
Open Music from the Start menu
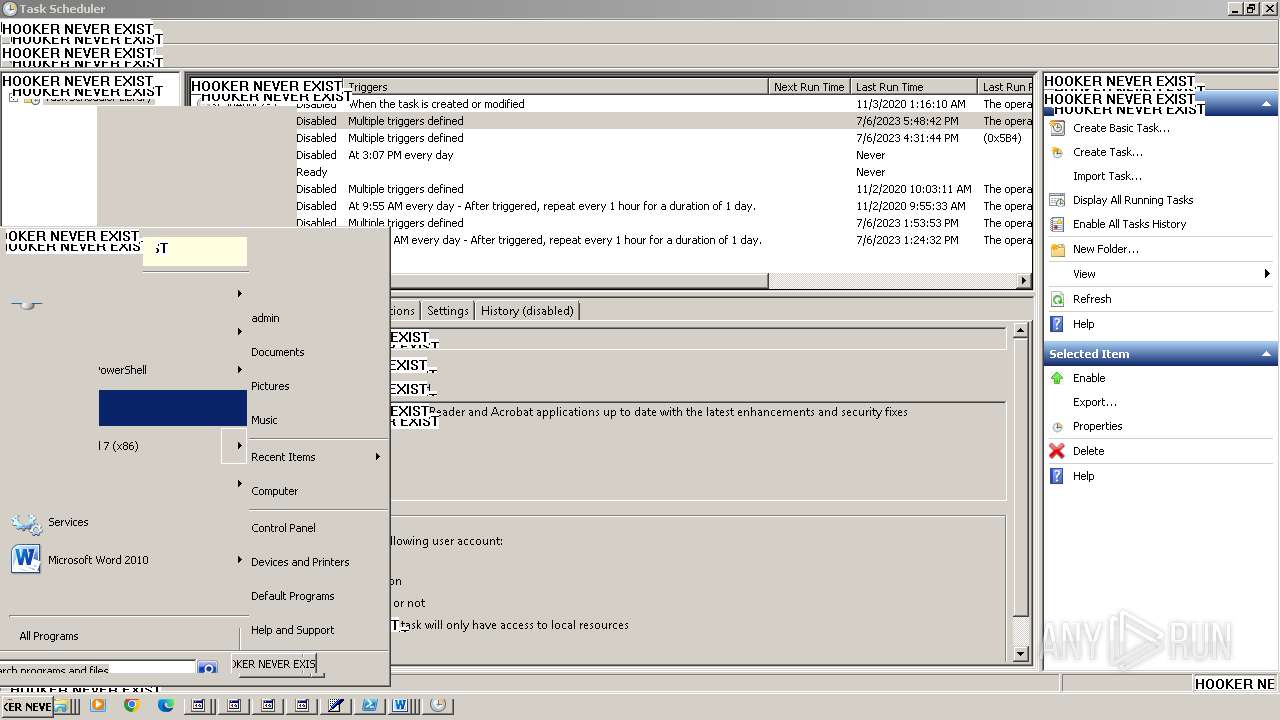[264, 420]
